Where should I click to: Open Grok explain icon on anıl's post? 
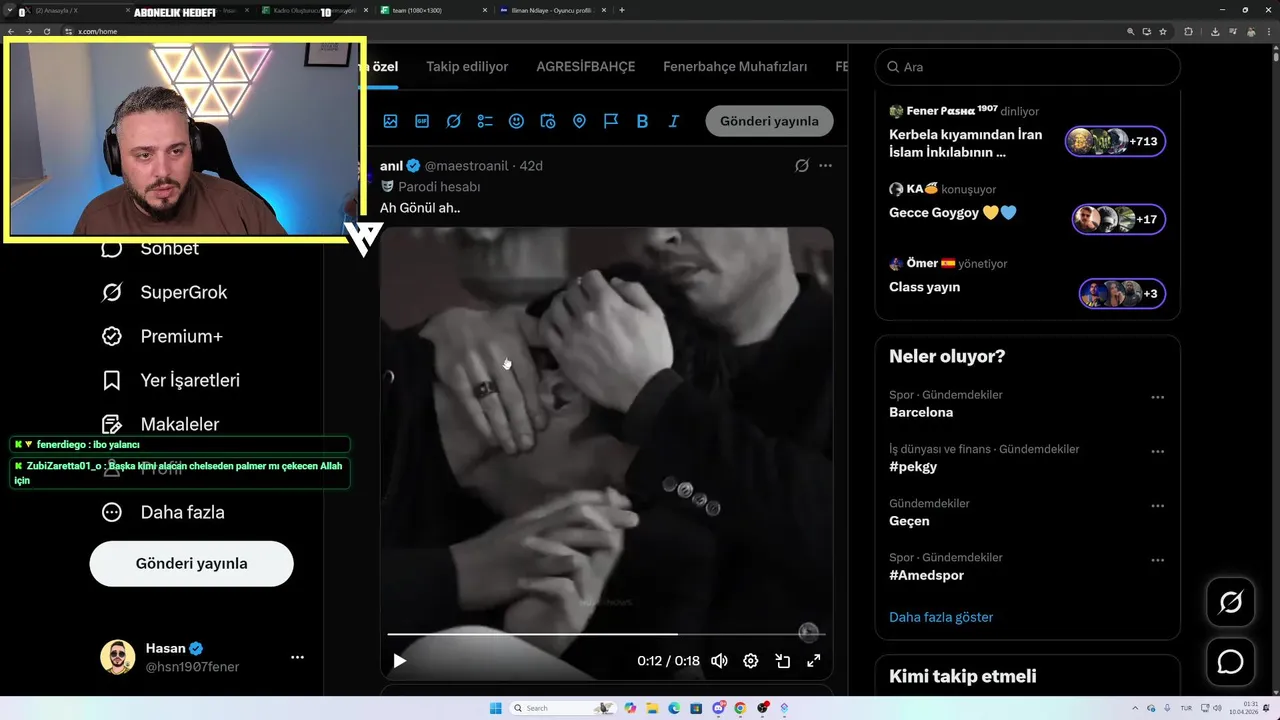point(801,166)
